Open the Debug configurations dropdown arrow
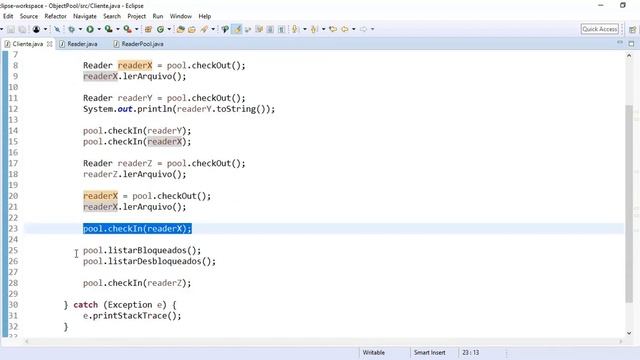Image resolution: width=640 pixels, height=360 pixels. tap(80, 29)
